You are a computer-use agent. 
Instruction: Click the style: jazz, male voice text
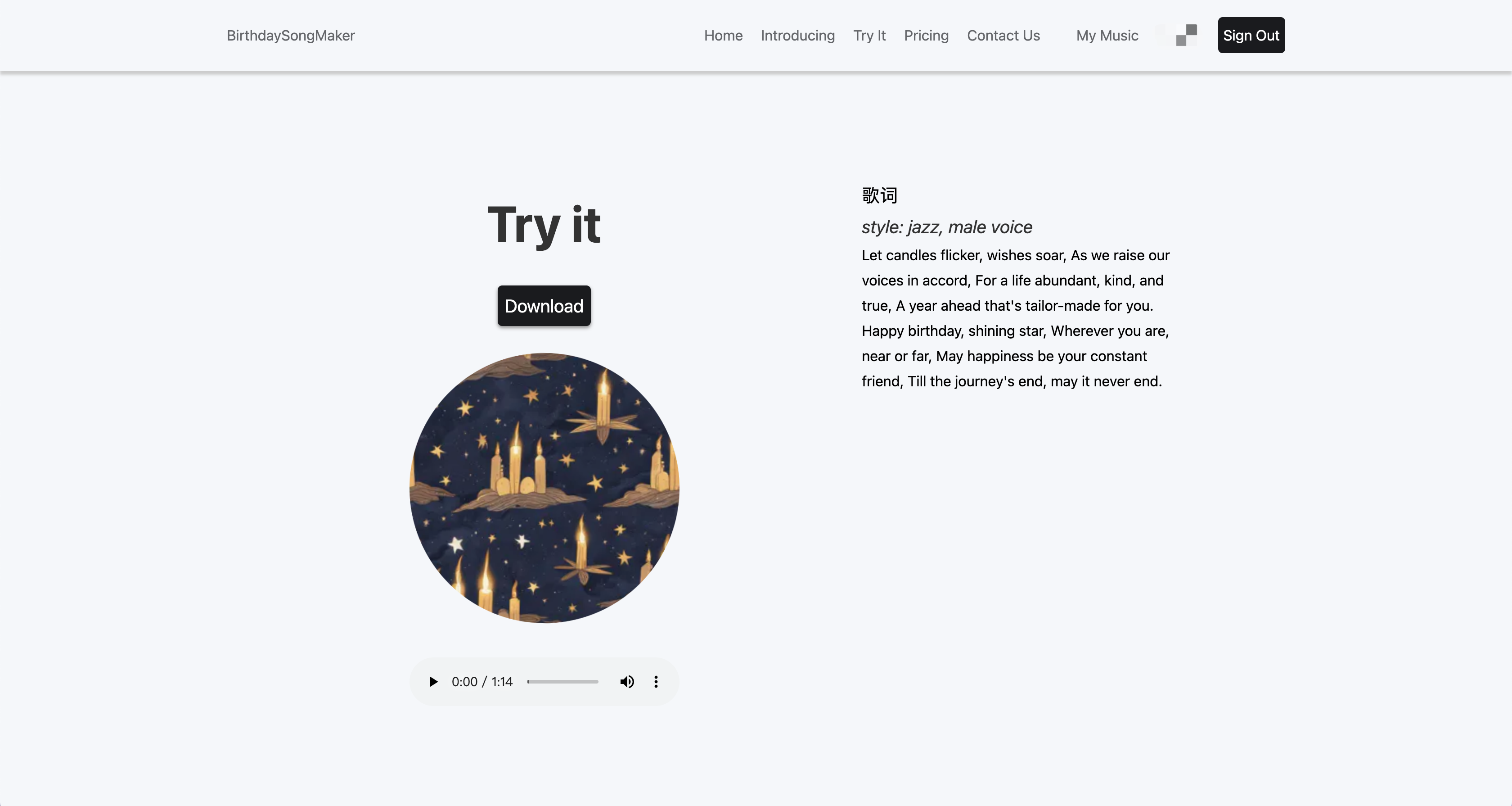point(947,227)
